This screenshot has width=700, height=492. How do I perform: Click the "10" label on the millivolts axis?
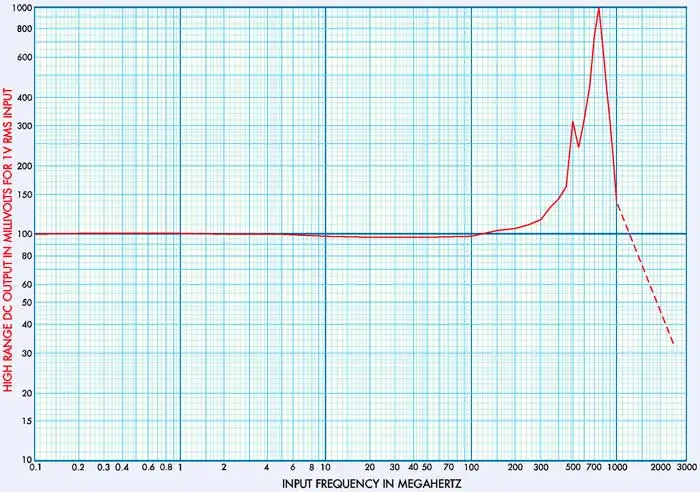[x=27, y=459]
